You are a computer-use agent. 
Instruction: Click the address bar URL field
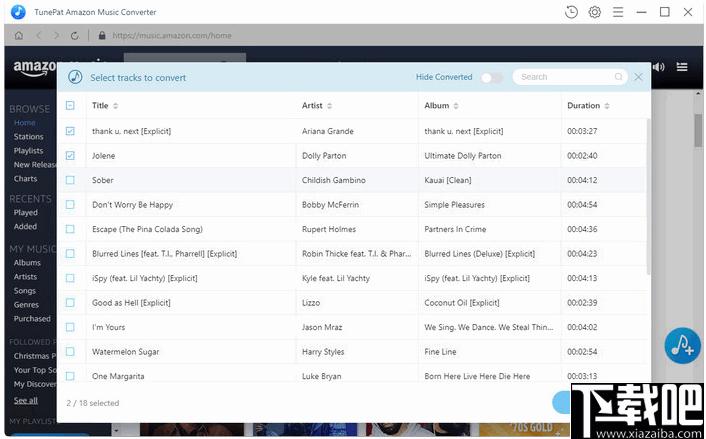[x=172, y=36]
